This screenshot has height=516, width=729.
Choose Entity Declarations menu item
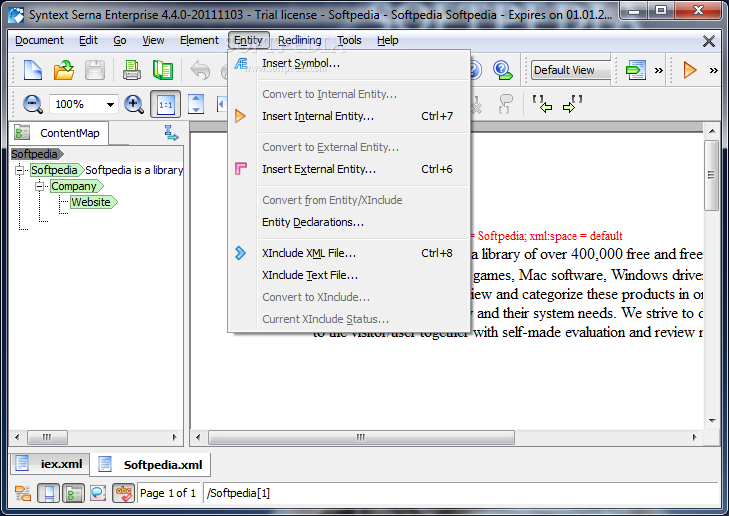[x=349, y=222]
